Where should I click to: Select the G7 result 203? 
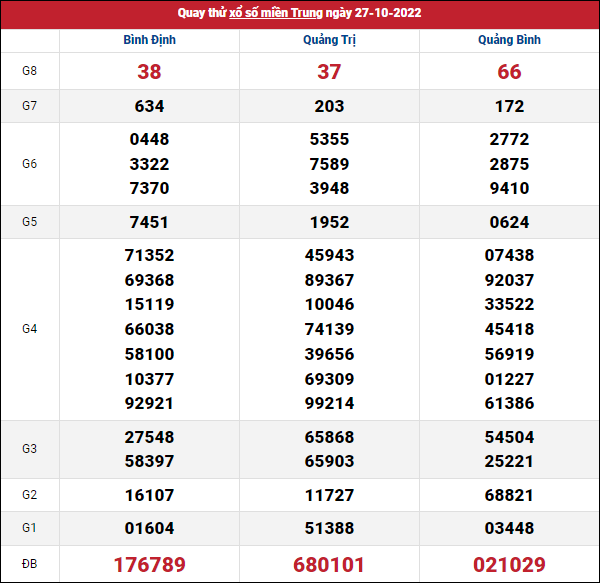(329, 106)
